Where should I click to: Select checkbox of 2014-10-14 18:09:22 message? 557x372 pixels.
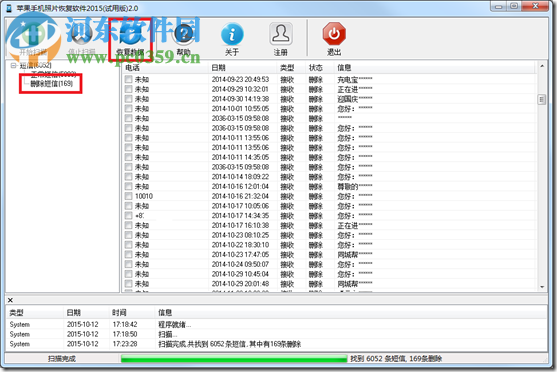pyautogui.click(x=128, y=177)
